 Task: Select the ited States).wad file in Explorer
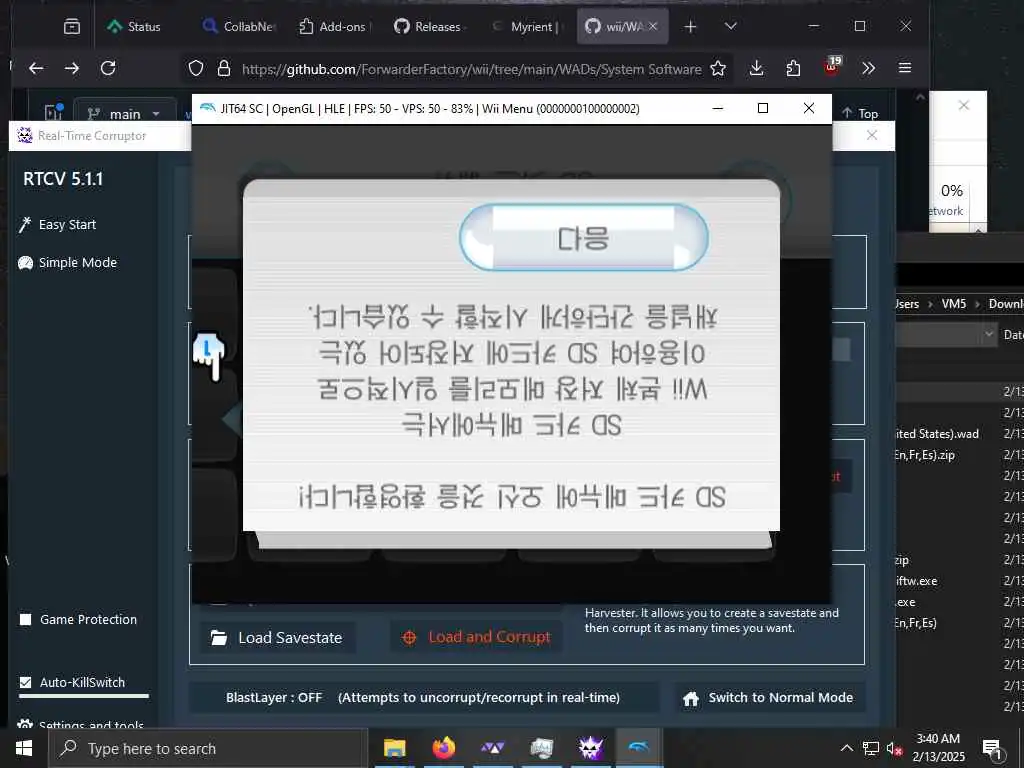(x=937, y=434)
